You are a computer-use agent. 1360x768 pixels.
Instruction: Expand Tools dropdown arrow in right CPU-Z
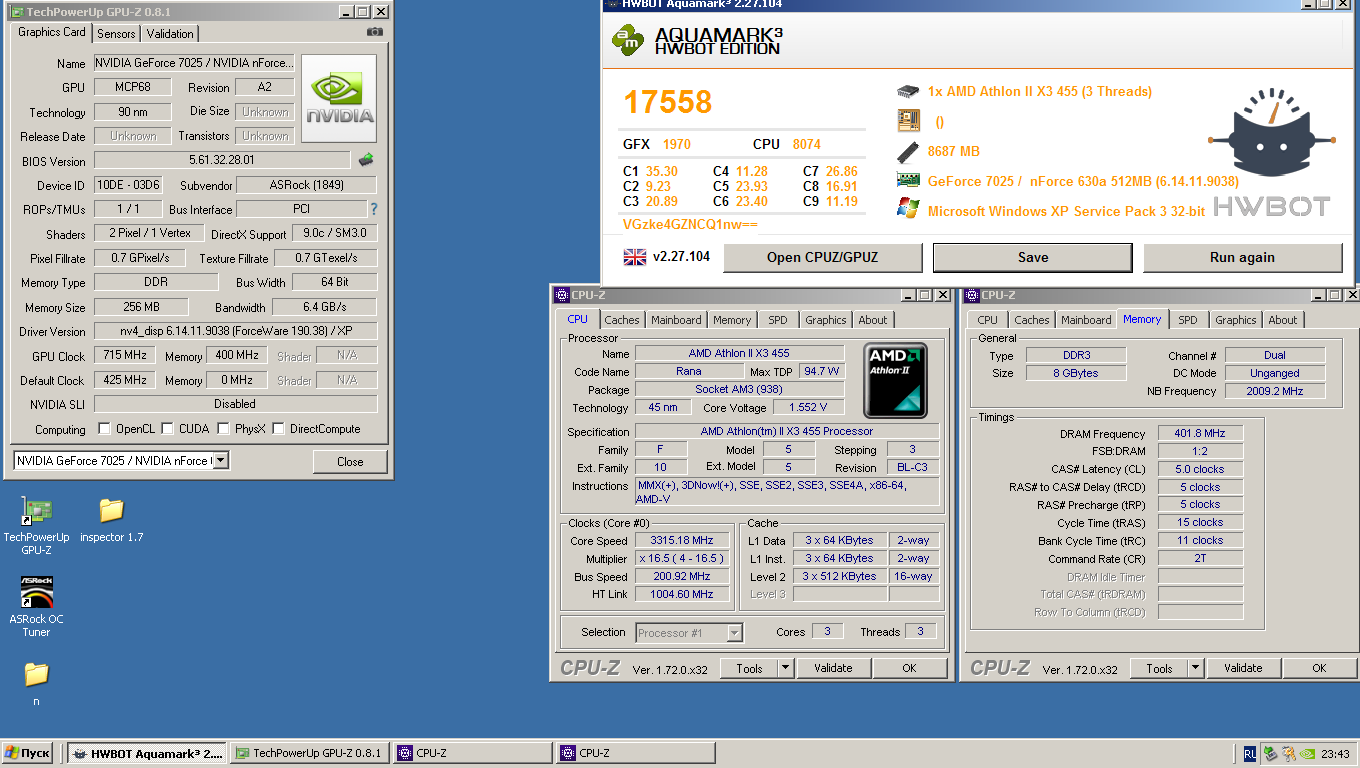pos(1195,668)
